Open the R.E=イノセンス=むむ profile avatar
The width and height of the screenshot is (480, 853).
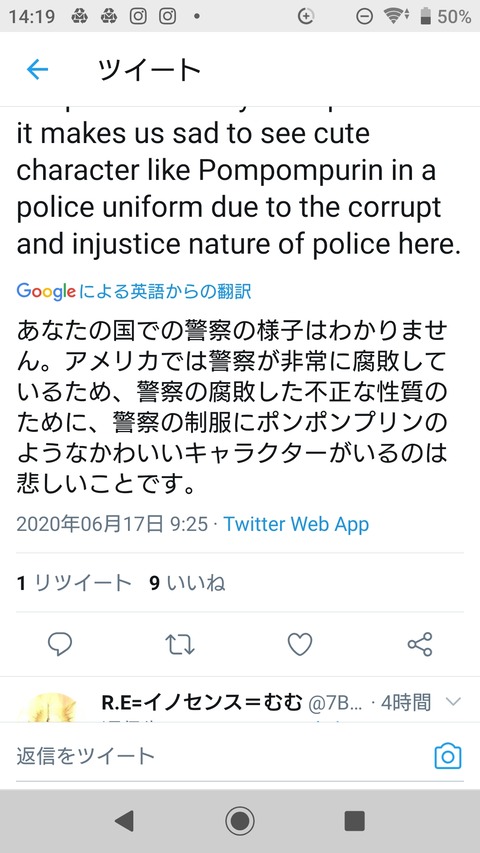click(x=51, y=707)
